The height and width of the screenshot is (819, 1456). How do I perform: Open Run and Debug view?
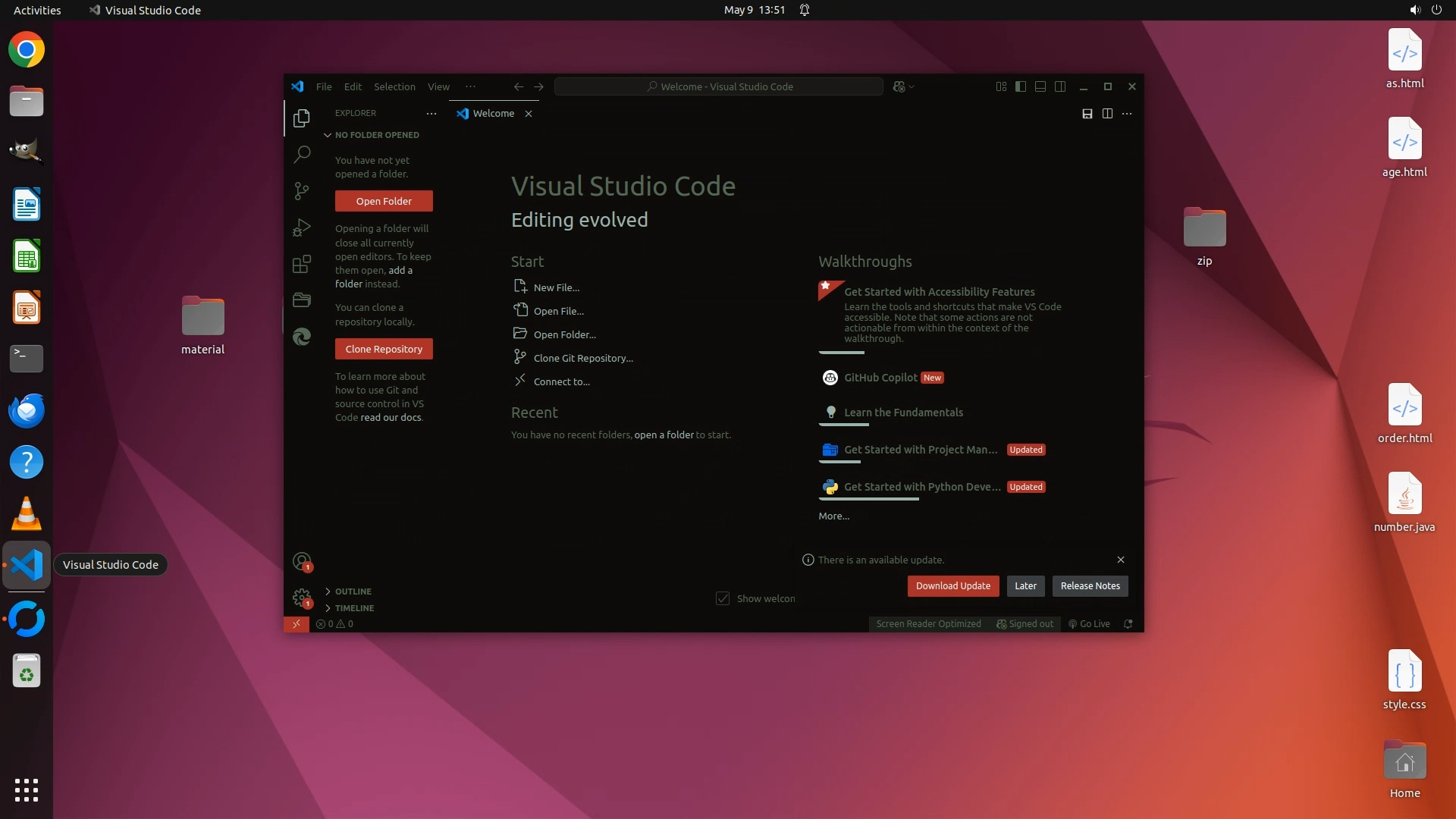pos(302,227)
